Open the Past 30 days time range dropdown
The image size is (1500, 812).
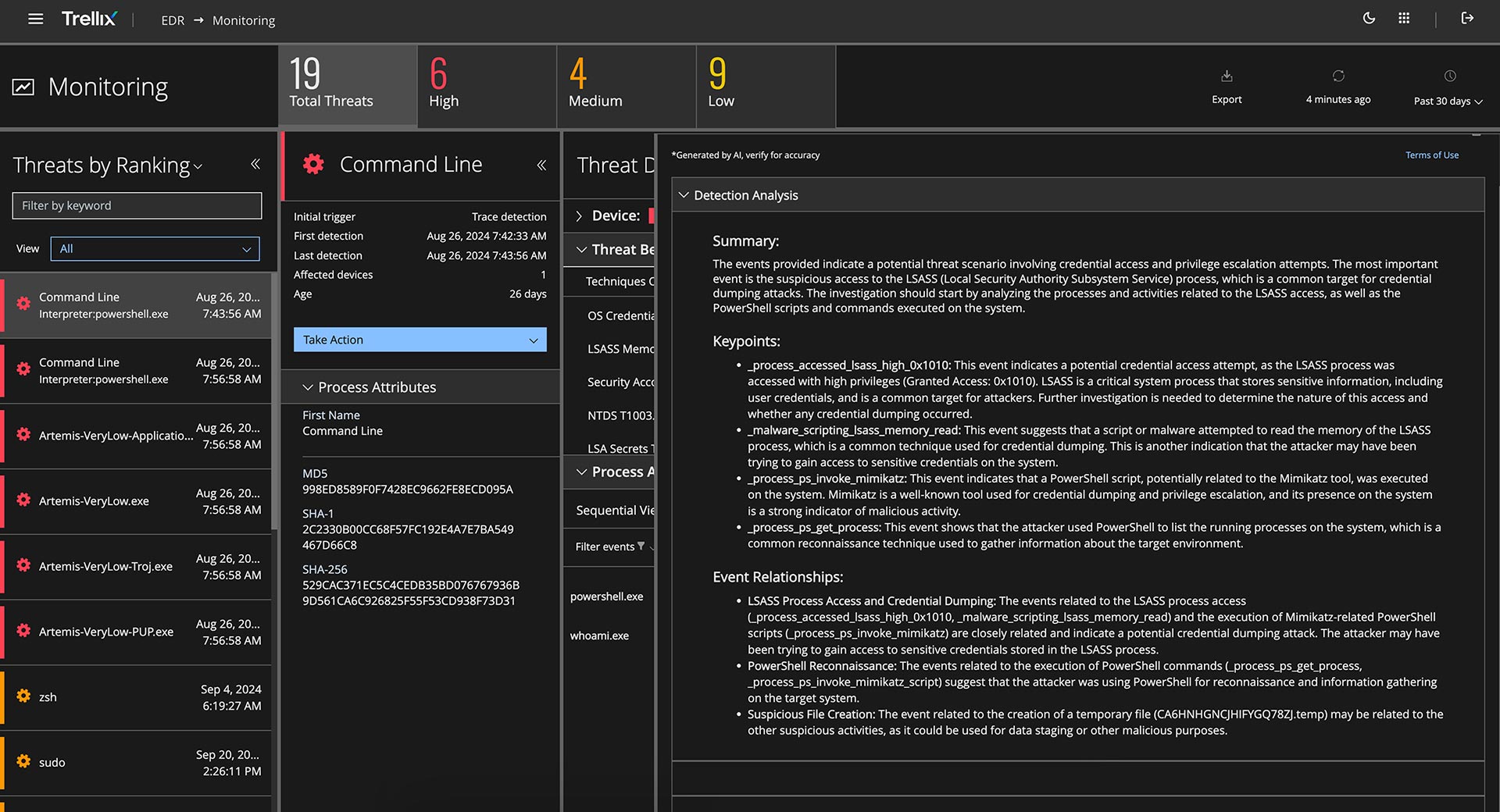(1448, 101)
